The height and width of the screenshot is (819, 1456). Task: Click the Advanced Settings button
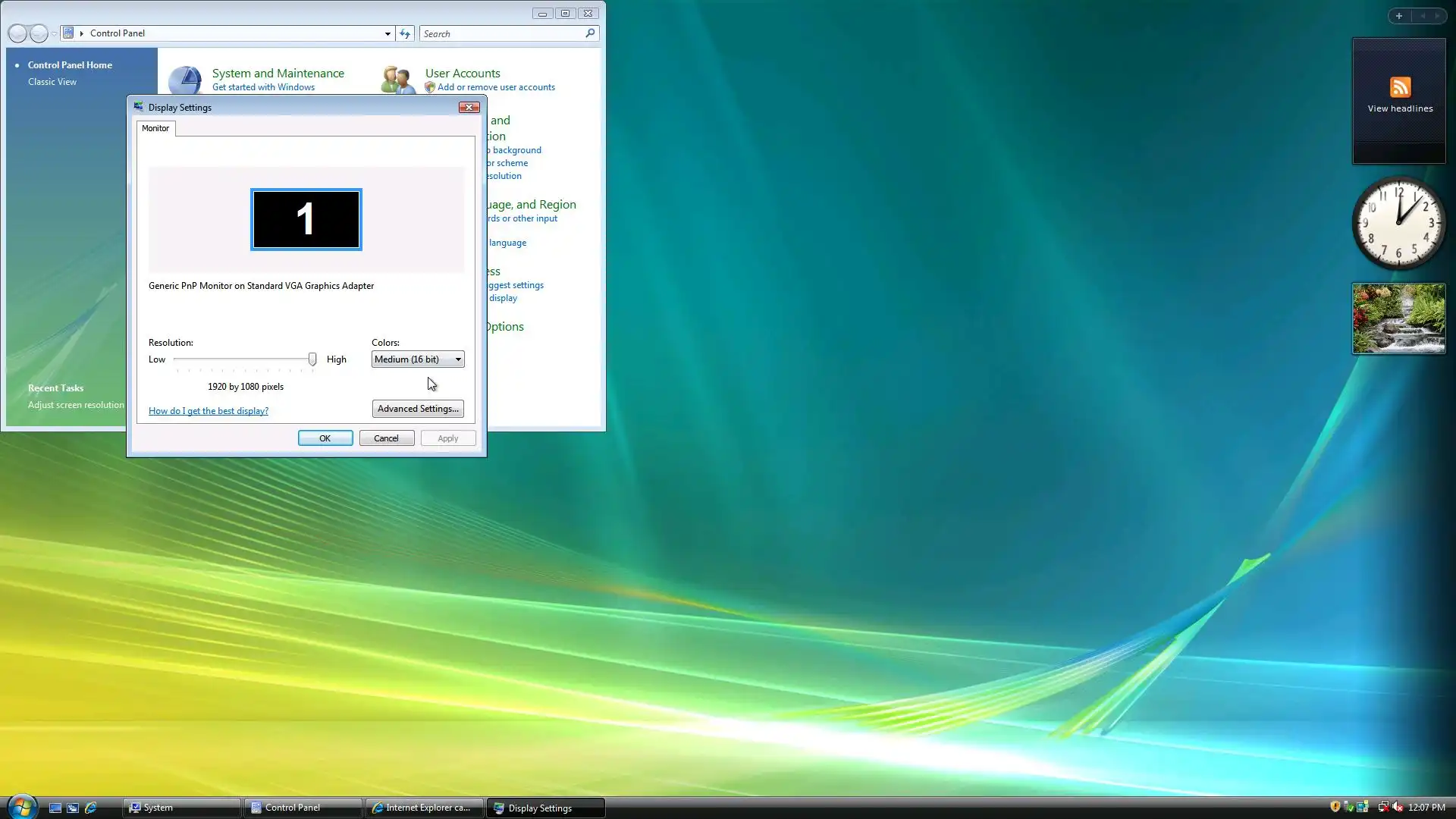click(418, 409)
